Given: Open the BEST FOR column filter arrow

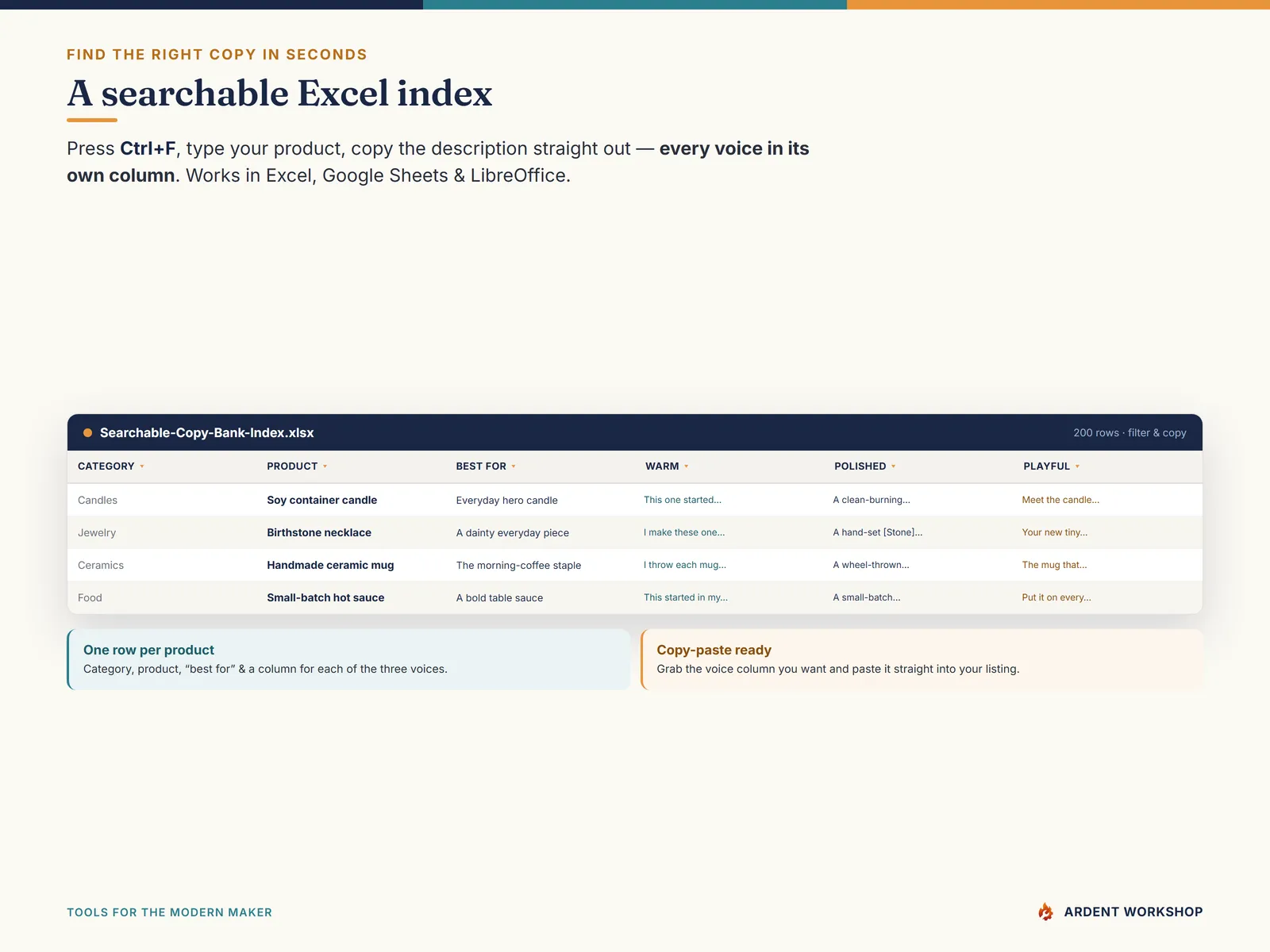Looking at the screenshot, I should [514, 466].
